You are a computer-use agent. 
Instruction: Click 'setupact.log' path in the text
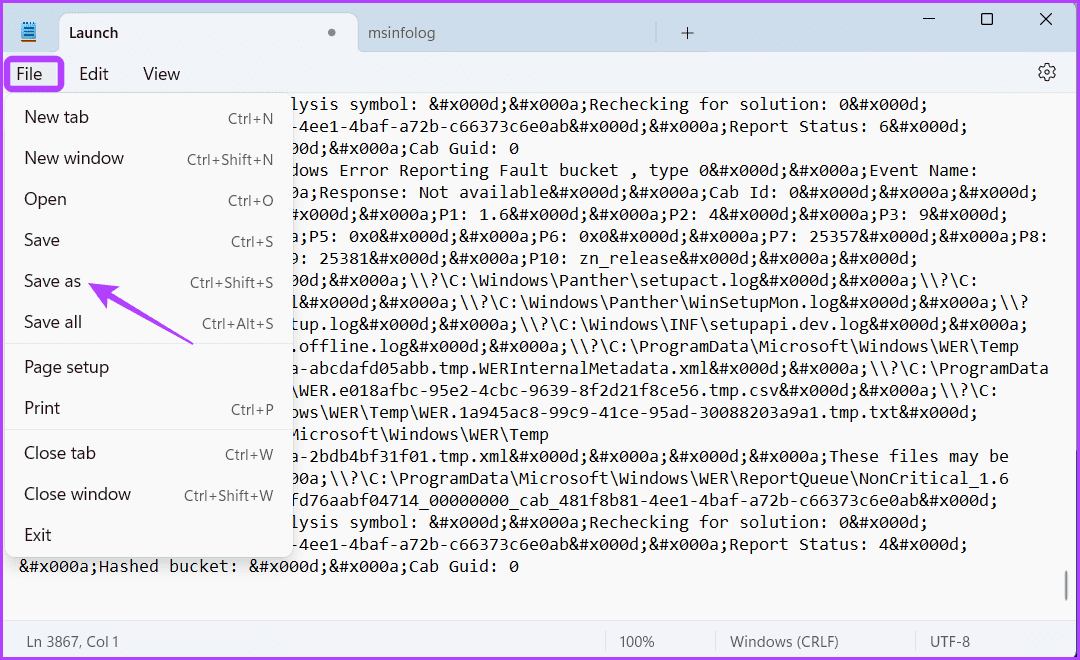point(700,280)
